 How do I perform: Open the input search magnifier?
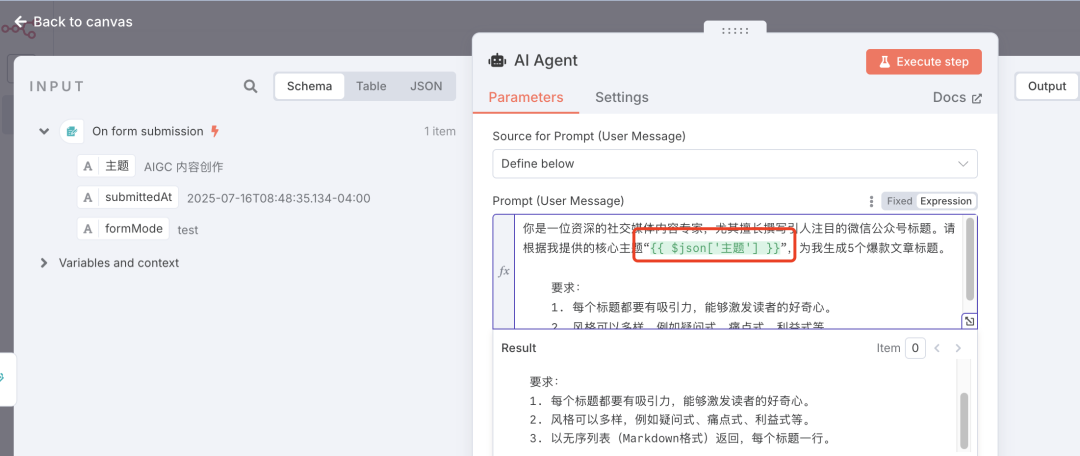251,86
